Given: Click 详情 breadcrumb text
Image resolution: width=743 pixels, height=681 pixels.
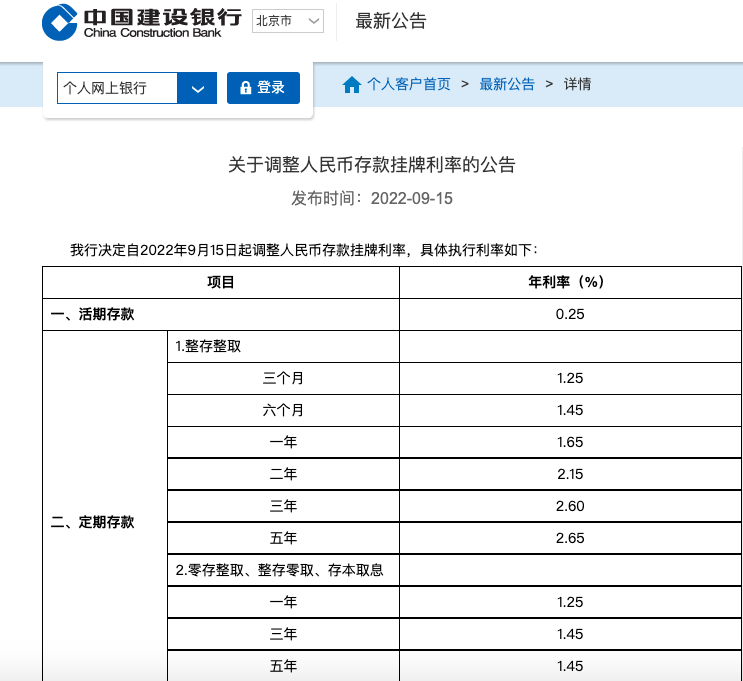Looking at the screenshot, I should pos(577,84).
